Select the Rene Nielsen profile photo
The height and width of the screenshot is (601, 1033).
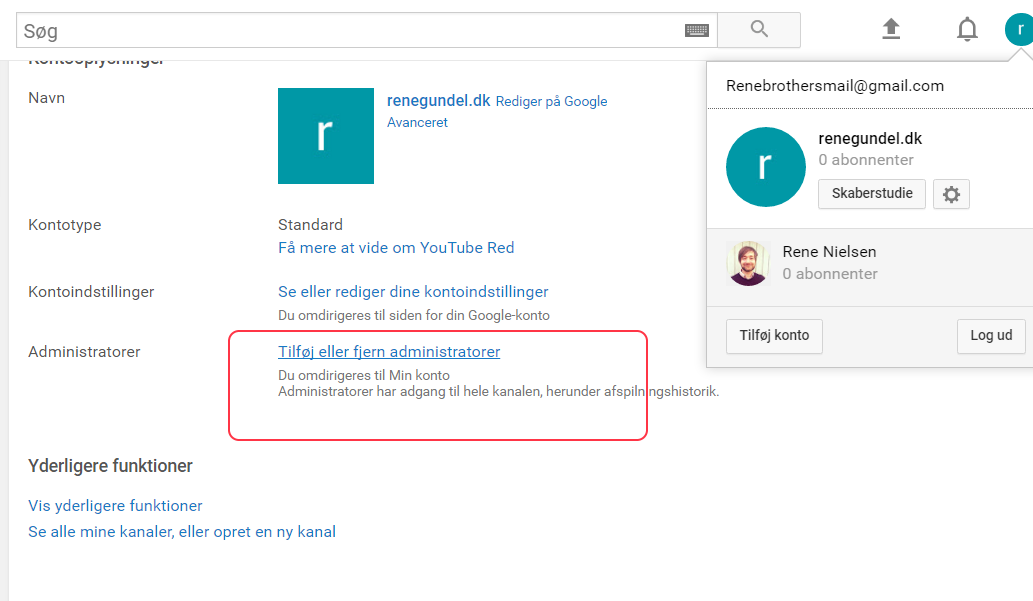[748, 263]
